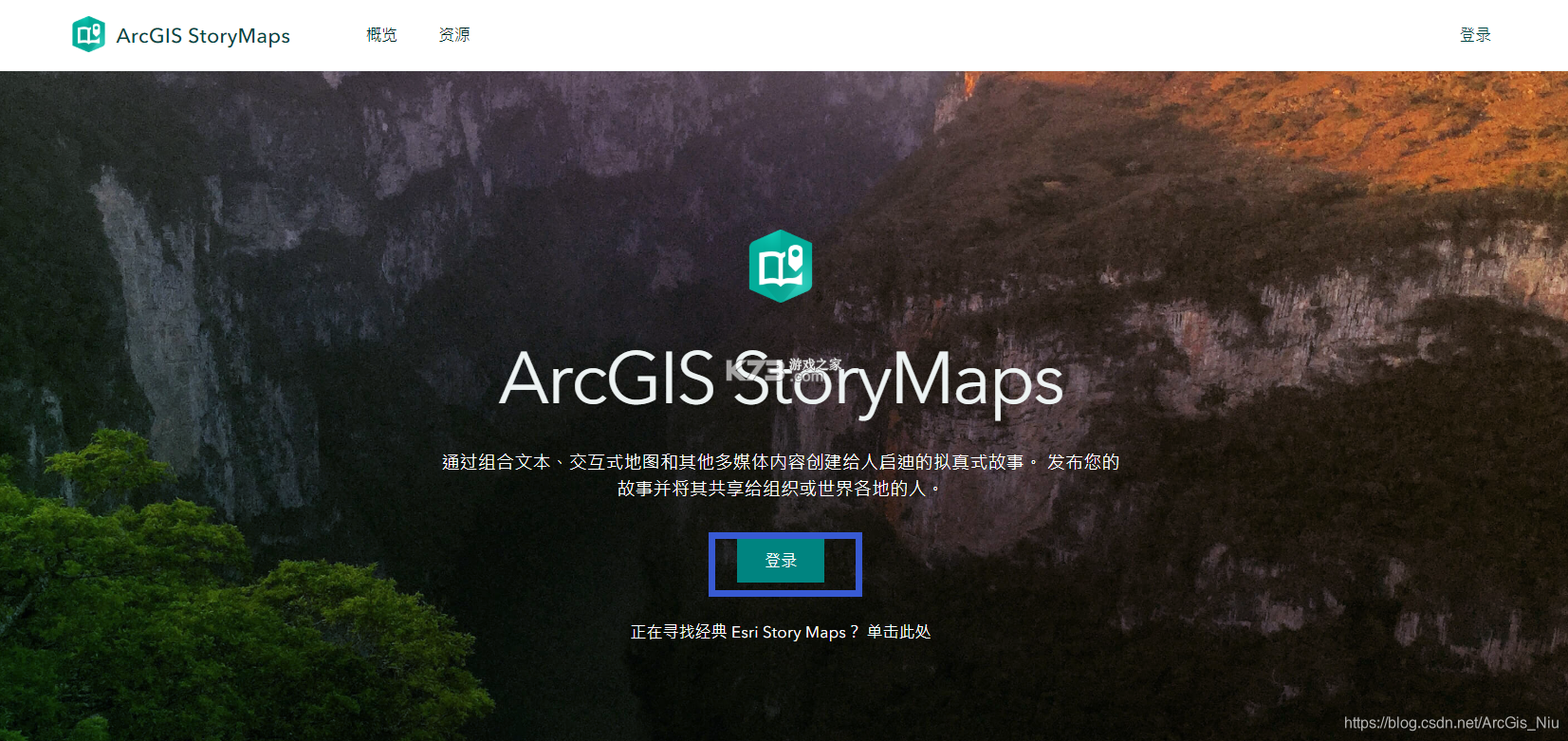Image resolution: width=1568 pixels, height=741 pixels.
Task: Click the text 正在寻找经典 Esri Story Maps？
Action: [x=745, y=632]
